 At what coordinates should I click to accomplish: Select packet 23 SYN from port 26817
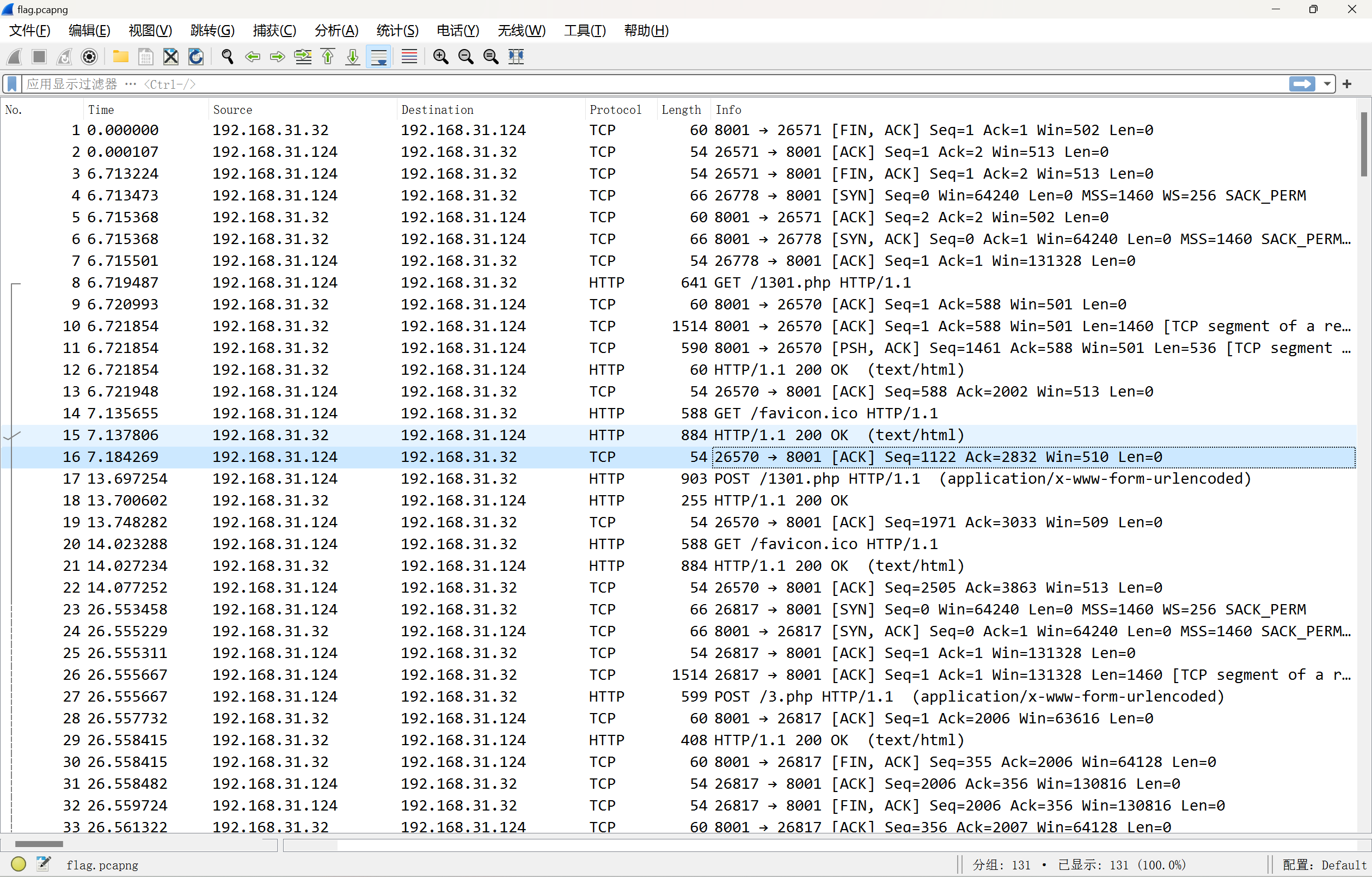[678, 610]
